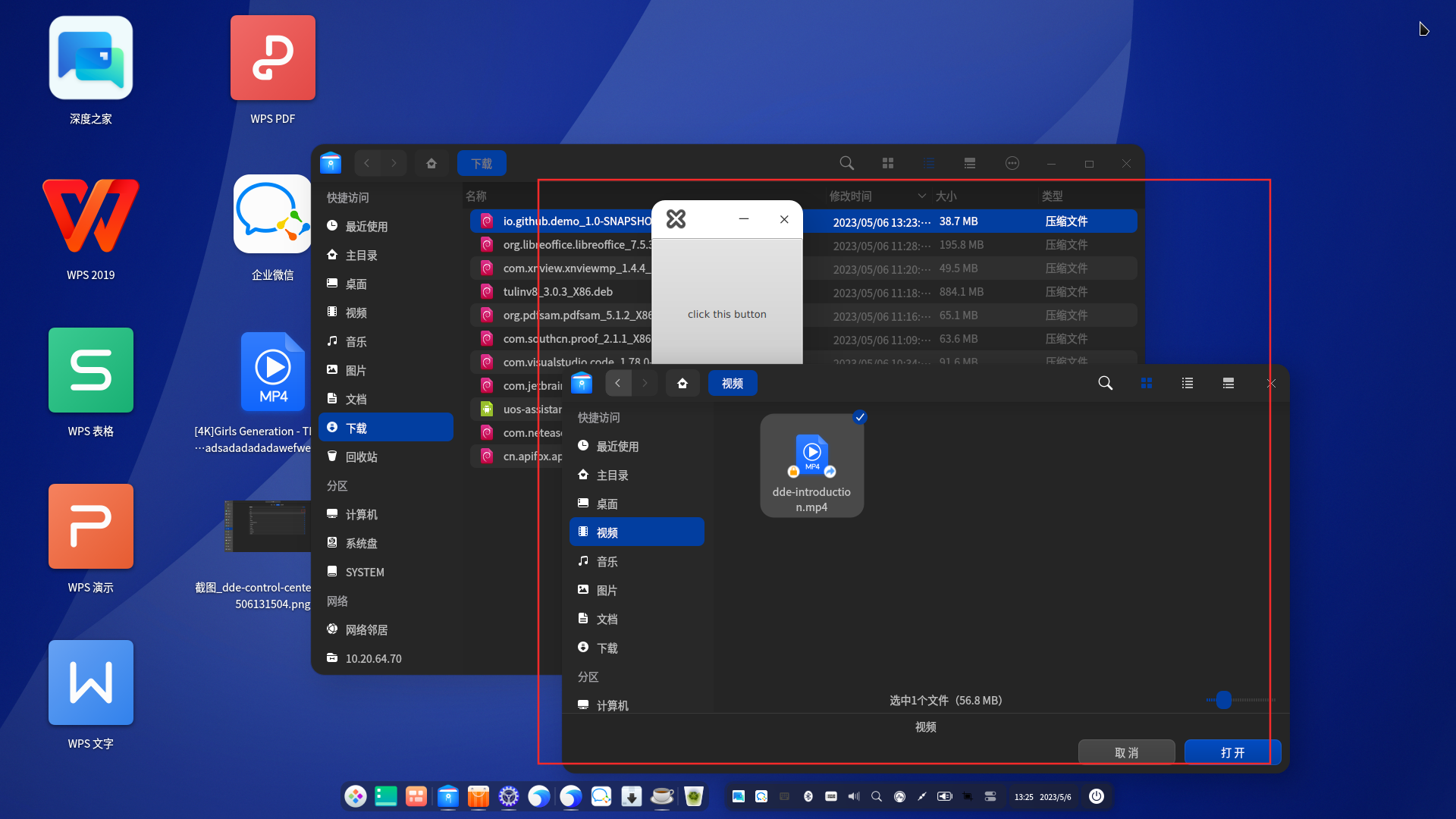Collapse the 分区 section in the sidebar
The height and width of the screenshot is (819, 1456).
pyautogui.click(x=337, y=485)
